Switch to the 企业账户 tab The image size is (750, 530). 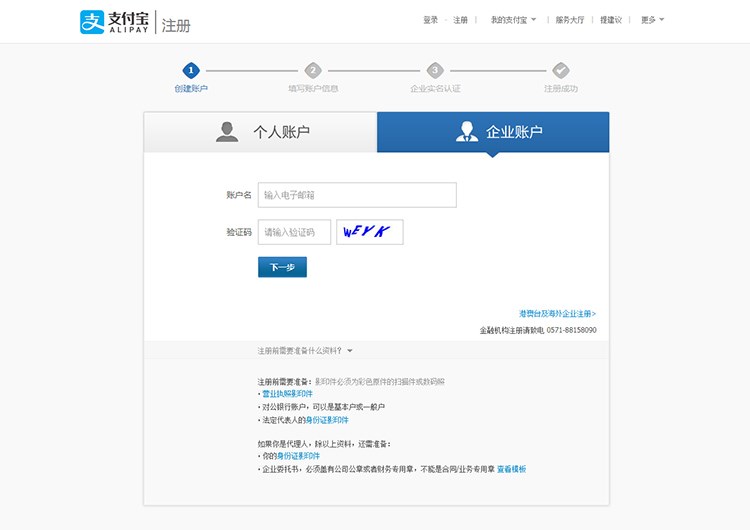(493, 132)
